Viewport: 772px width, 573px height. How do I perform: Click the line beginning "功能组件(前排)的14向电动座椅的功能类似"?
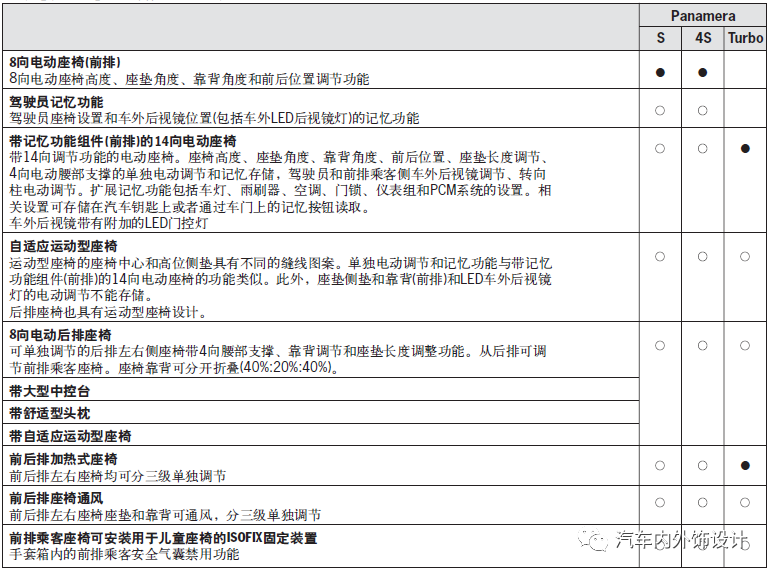click(280, 279)
